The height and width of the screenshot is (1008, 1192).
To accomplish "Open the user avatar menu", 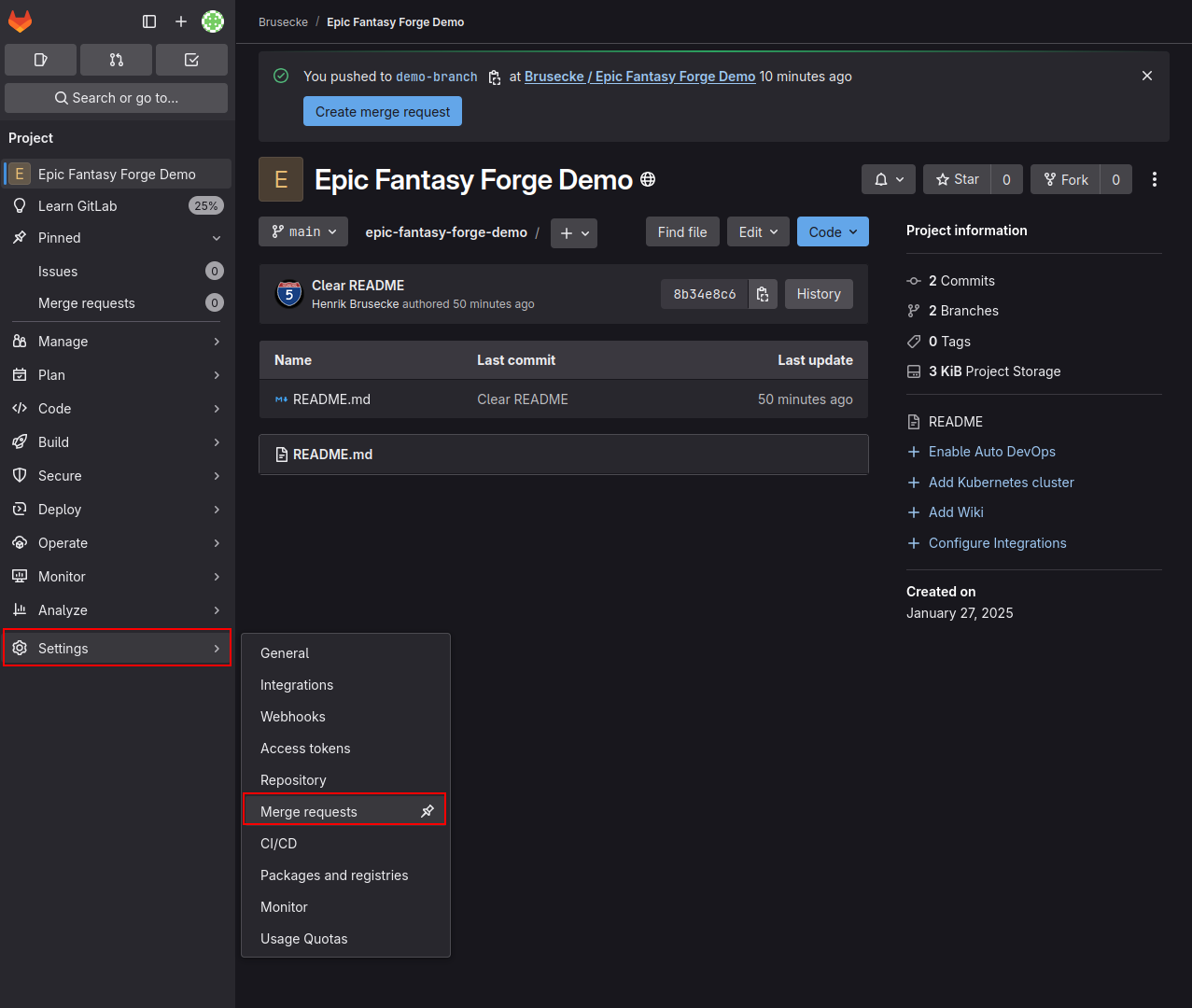I will [x=213, y=21].
